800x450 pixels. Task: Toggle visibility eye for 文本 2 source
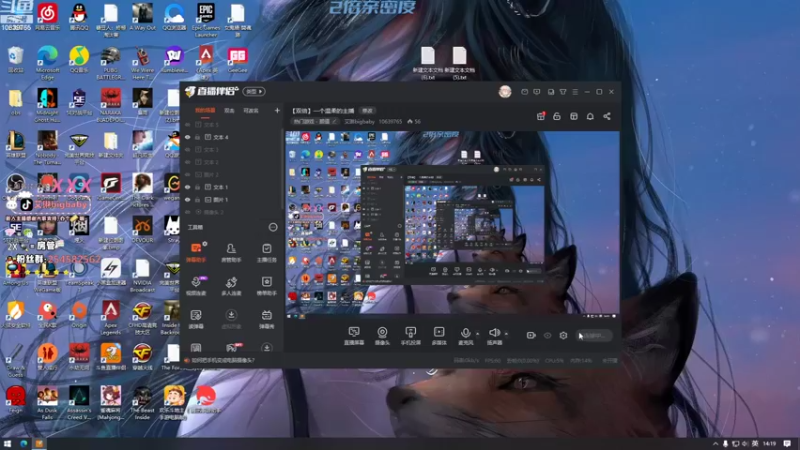[188, 162]
